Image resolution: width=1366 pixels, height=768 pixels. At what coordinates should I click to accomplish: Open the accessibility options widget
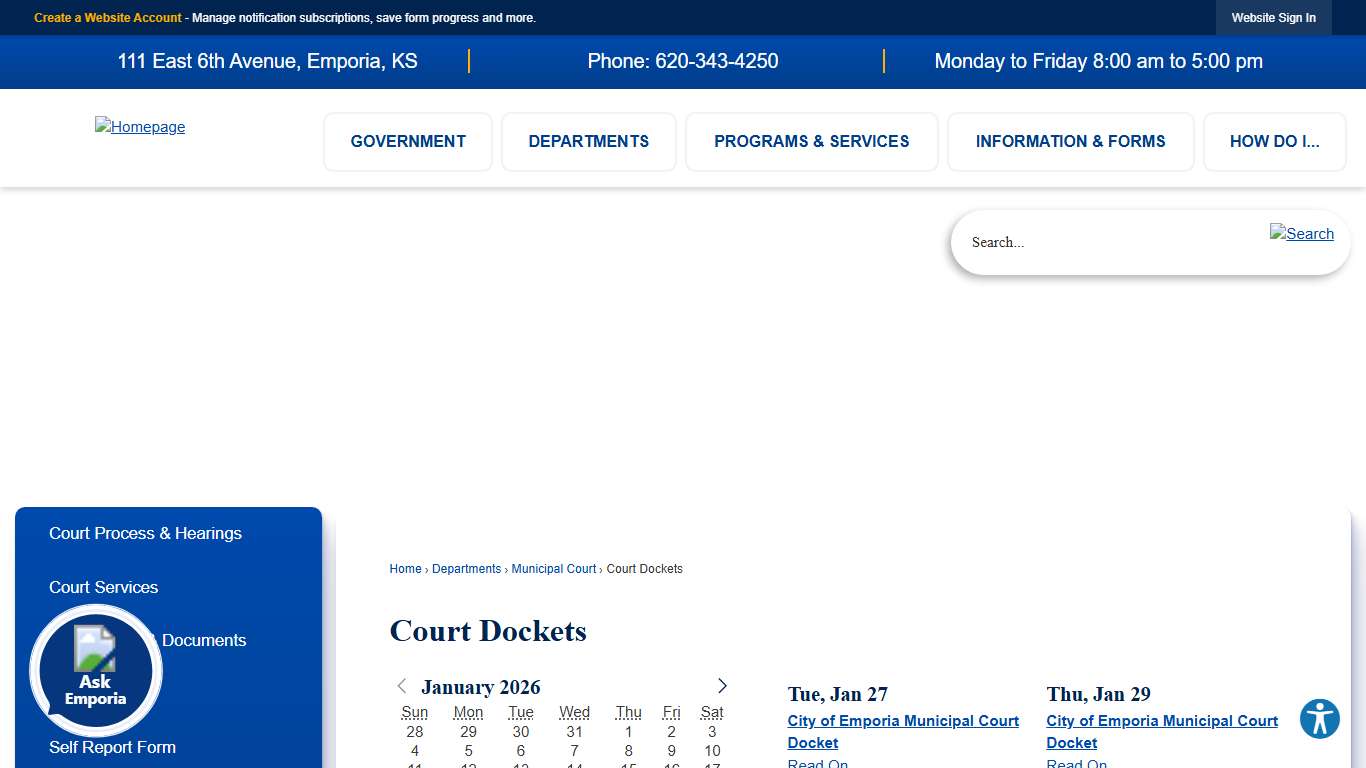click(1319, 719)
